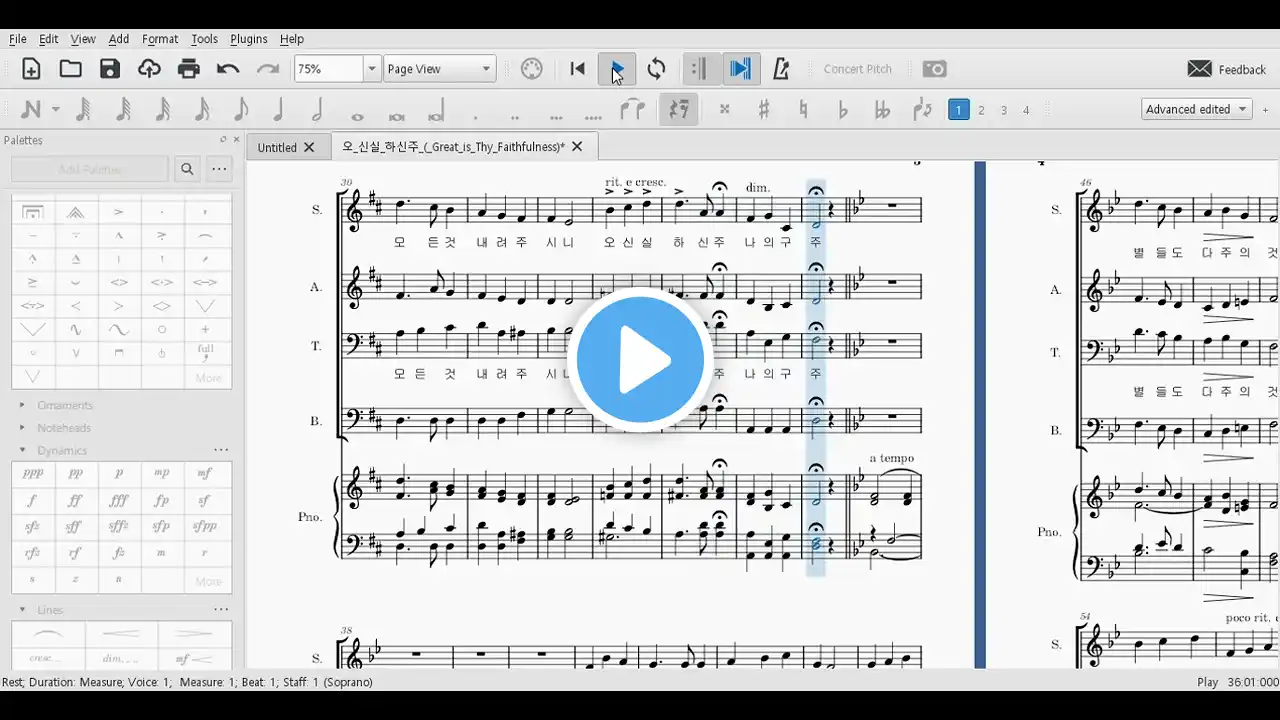Click the Concert Pitch button

pos(857,69)
